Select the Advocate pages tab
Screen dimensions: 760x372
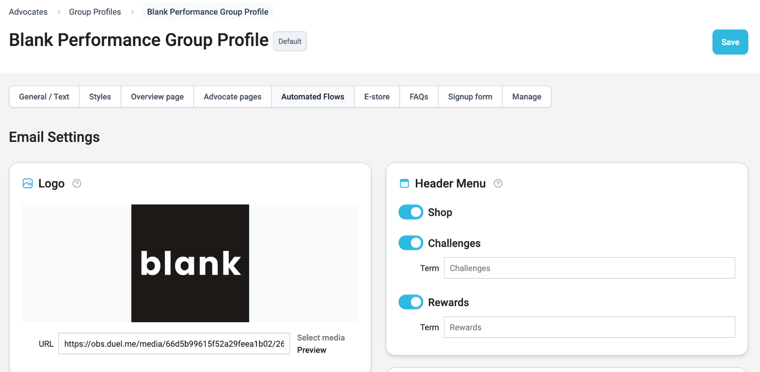tap(232, 97)
